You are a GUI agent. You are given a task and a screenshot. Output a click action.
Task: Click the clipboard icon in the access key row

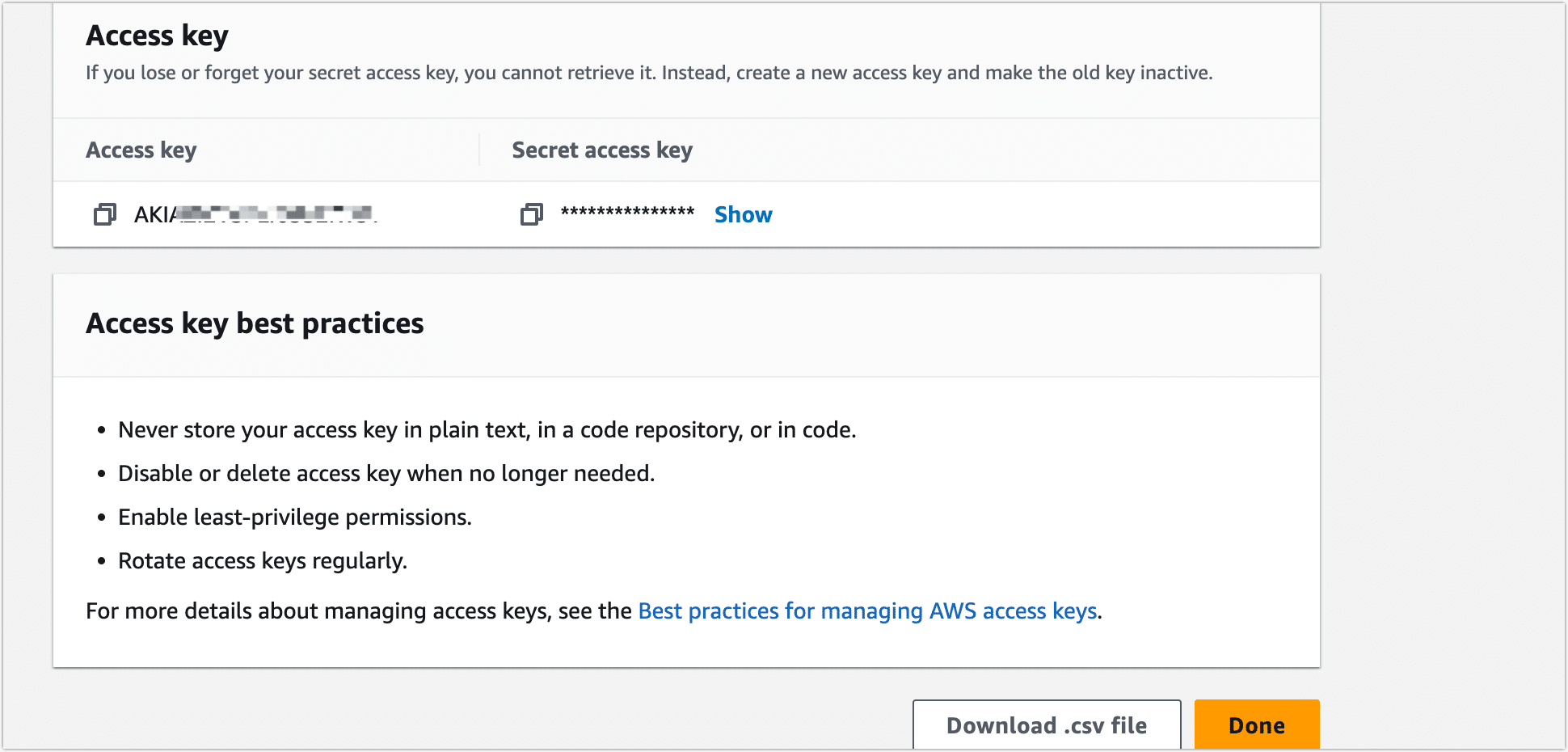click(104, 214)
